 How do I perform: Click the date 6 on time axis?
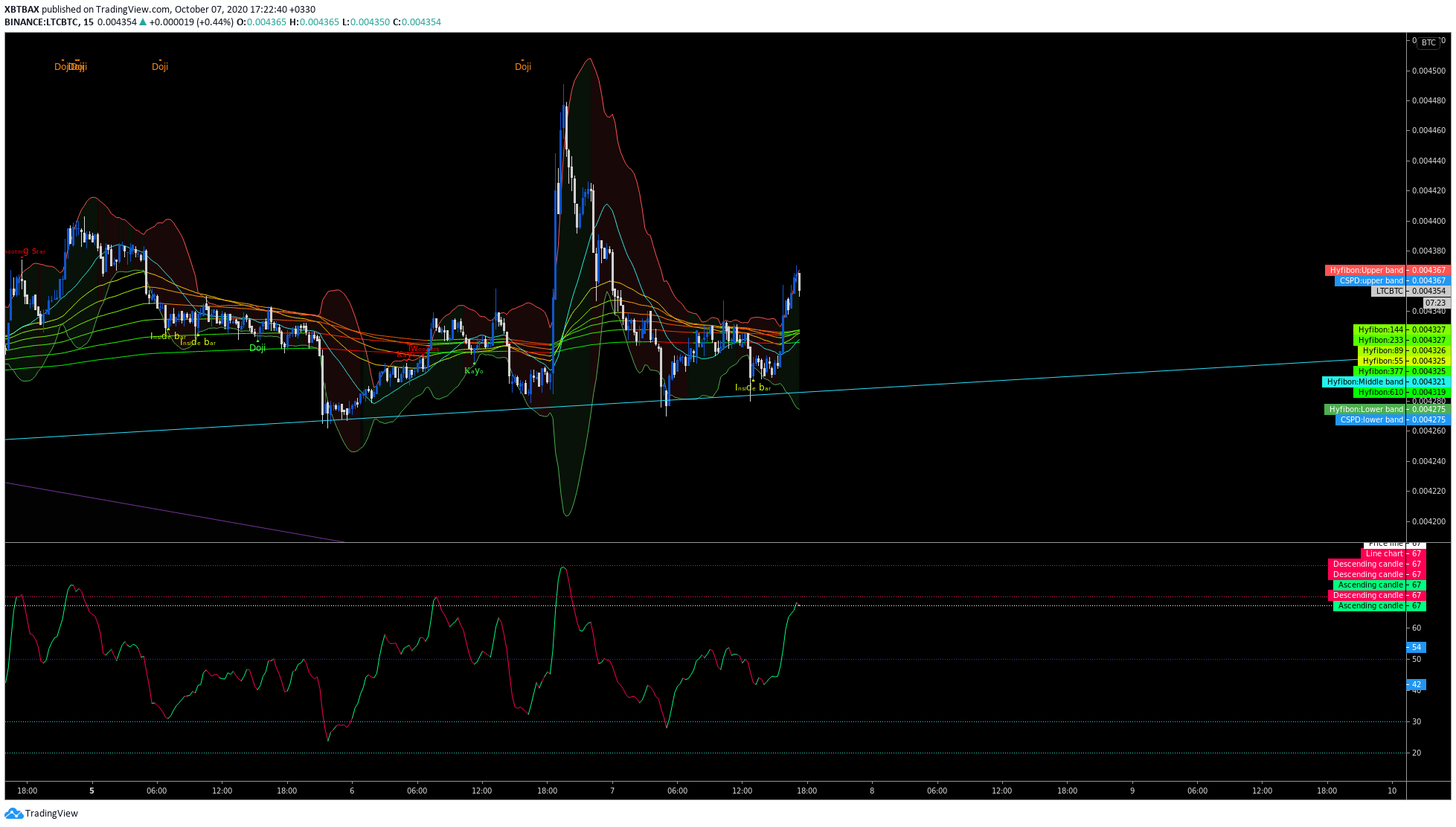point(352,791)
